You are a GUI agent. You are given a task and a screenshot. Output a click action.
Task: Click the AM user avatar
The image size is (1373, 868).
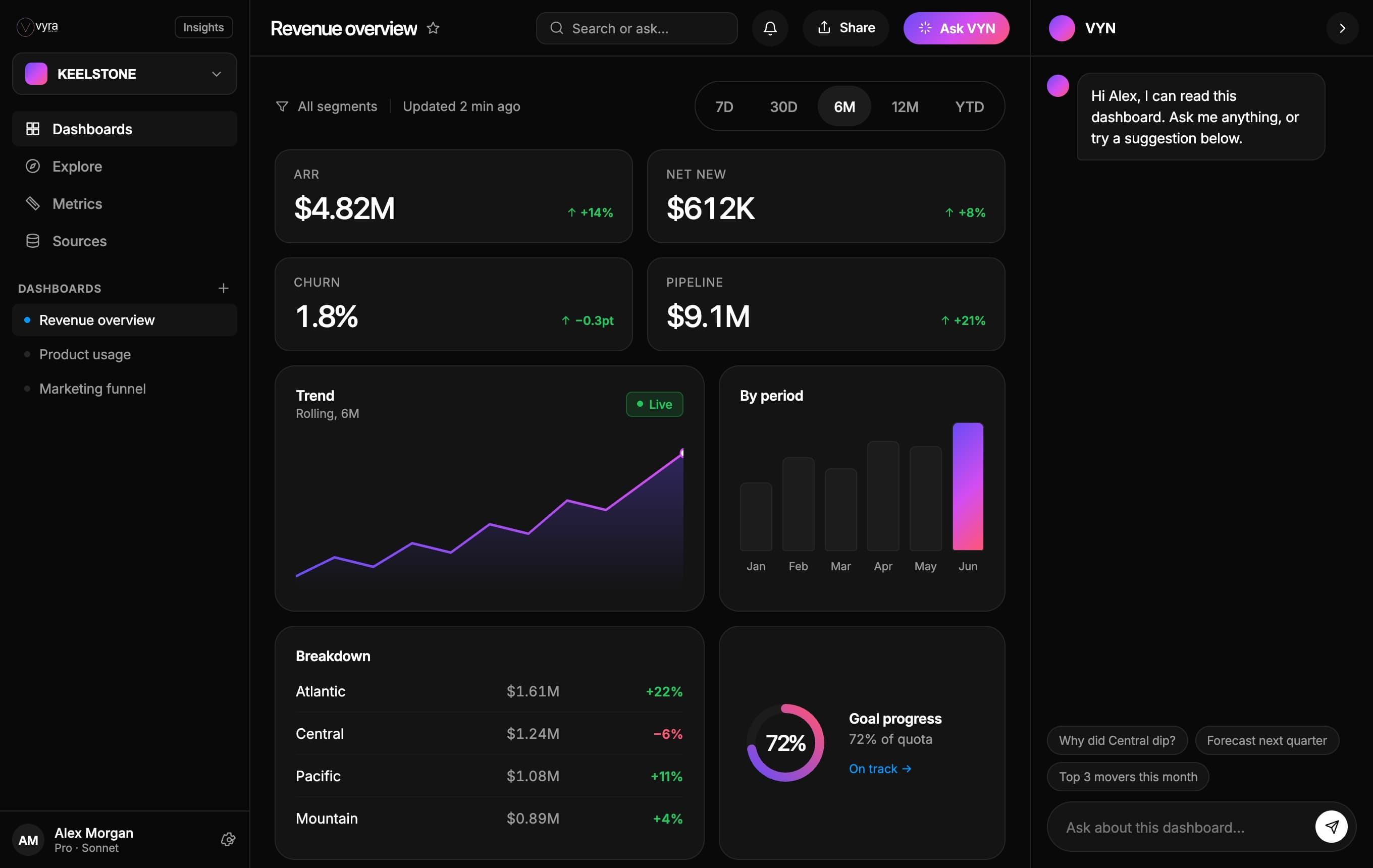[28, 840]
